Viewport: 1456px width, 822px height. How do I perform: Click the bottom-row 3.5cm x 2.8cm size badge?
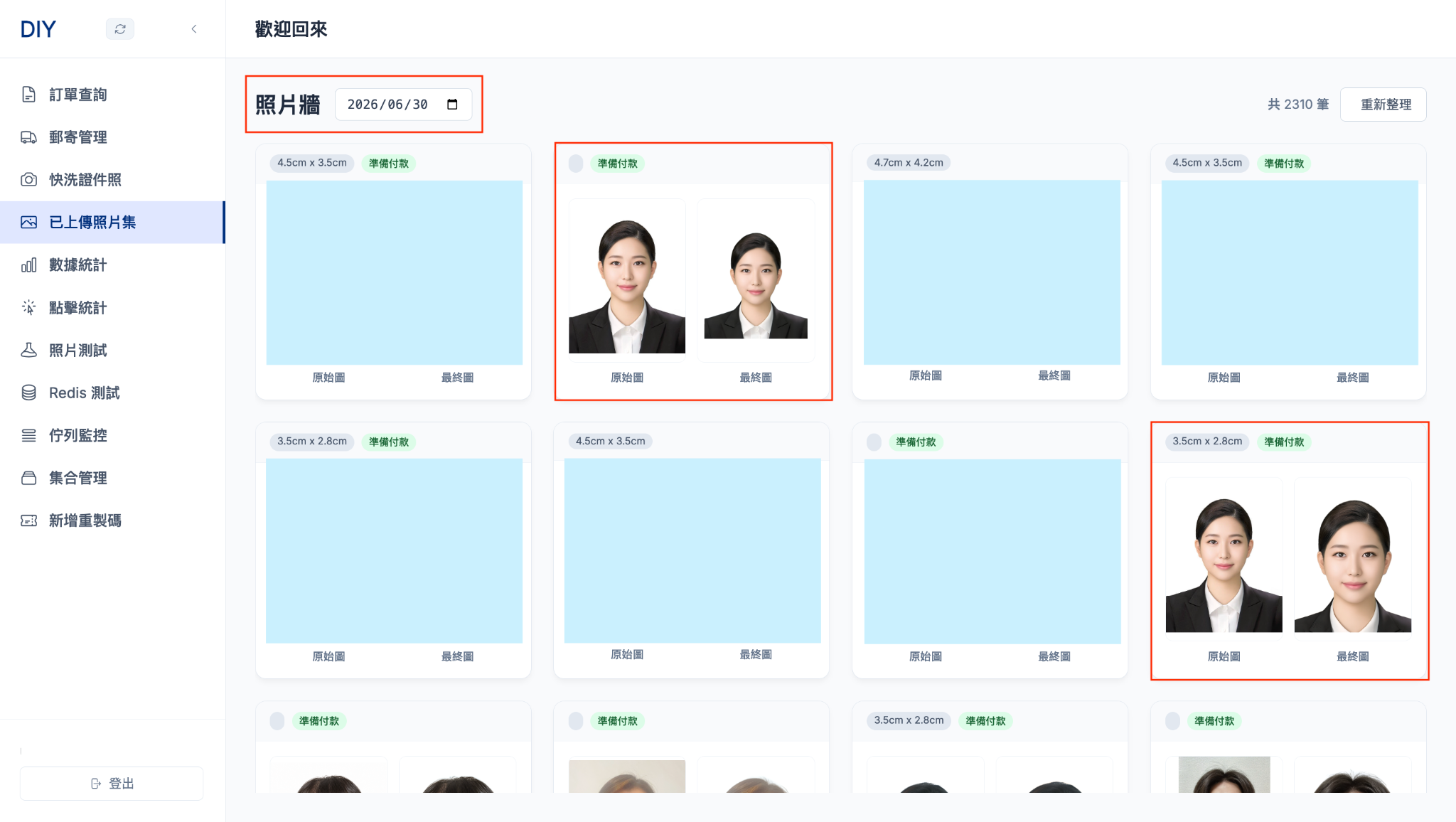[x=909, y=720]
